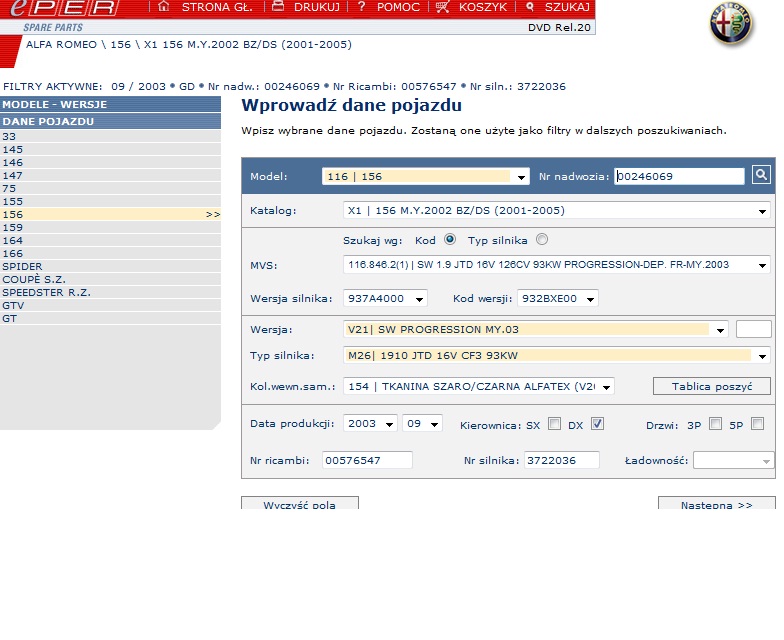Open DRUKUJ print menu item
784x640 pixels.
click(x=317, y=7)
